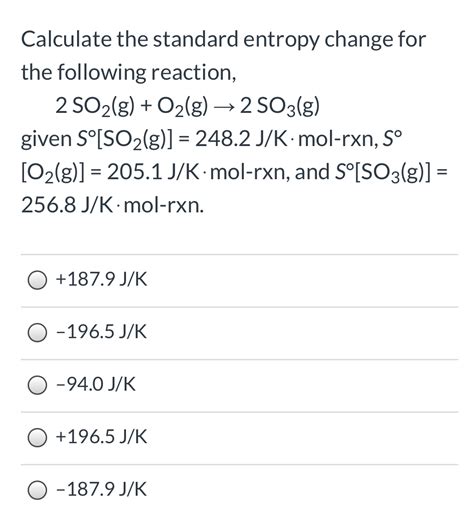Click the '256.8 J/K·mol-rxn' value text

pos(112,206)
